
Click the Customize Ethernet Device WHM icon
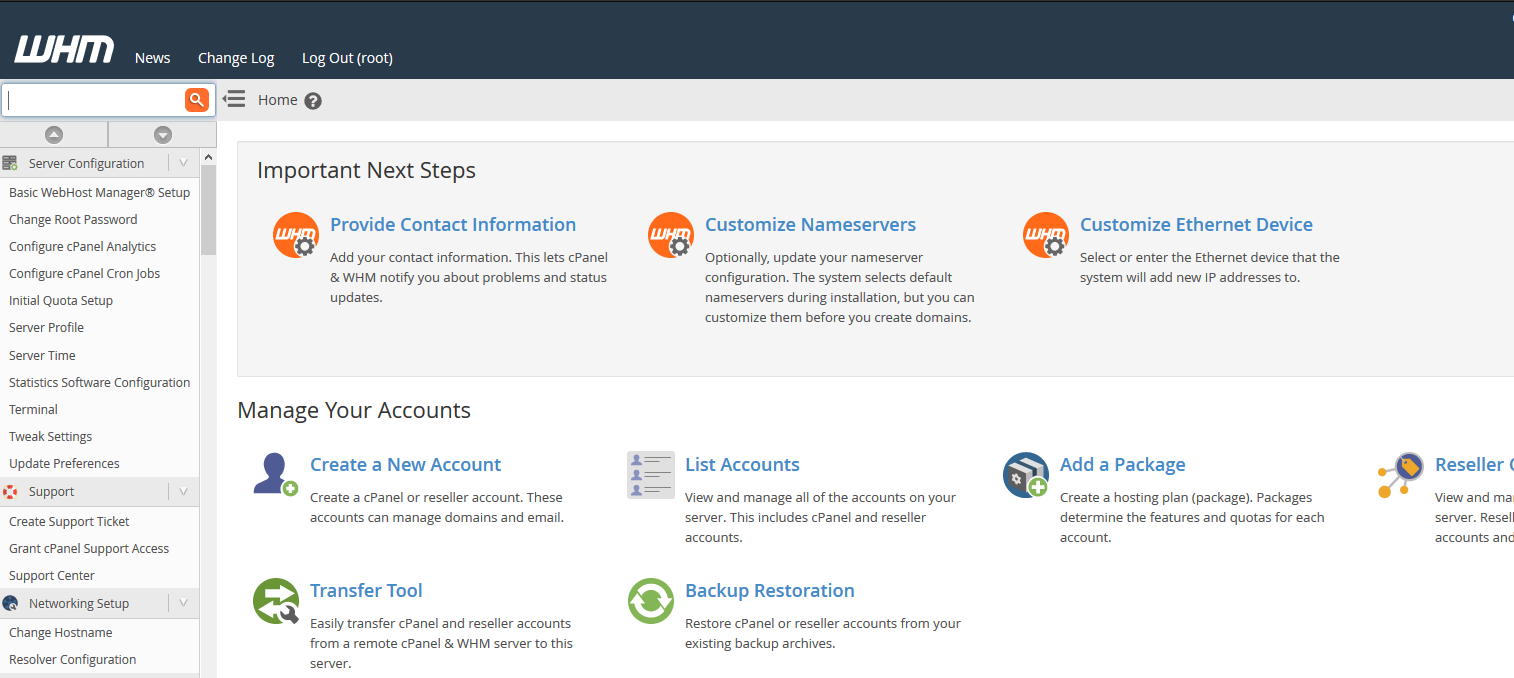click(1046, 236)
